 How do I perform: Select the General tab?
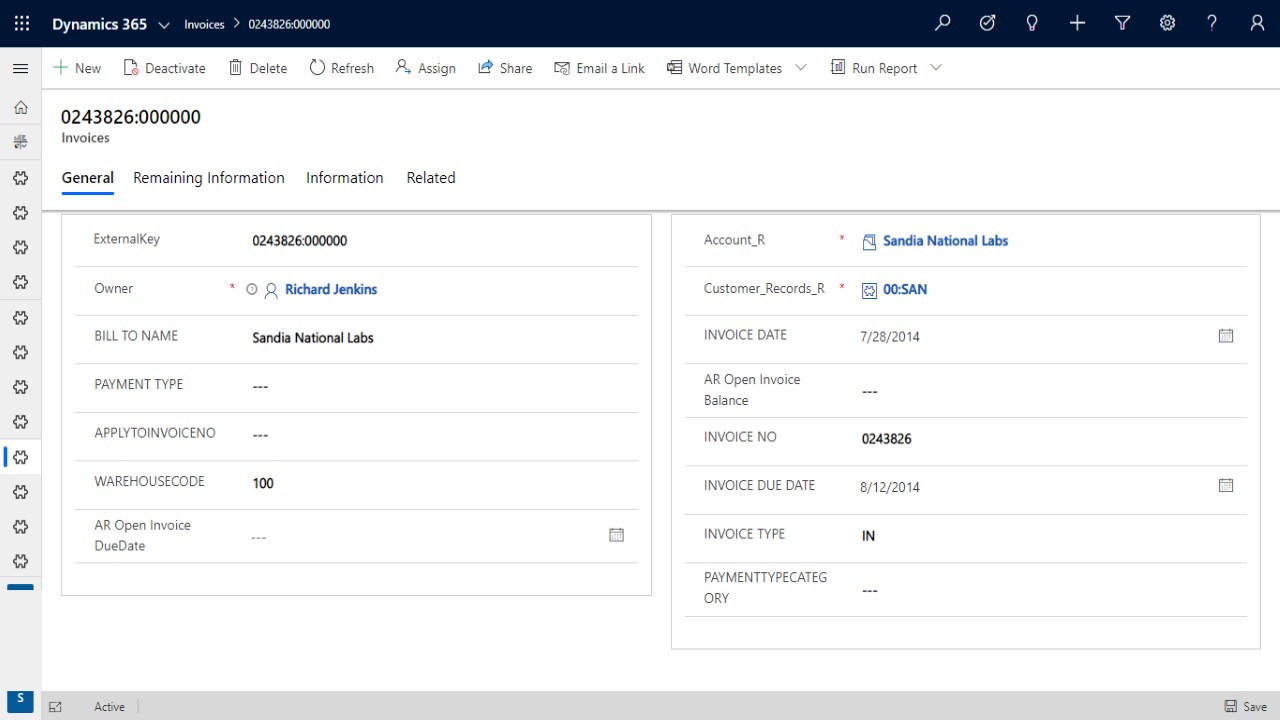tap(88, 178)
